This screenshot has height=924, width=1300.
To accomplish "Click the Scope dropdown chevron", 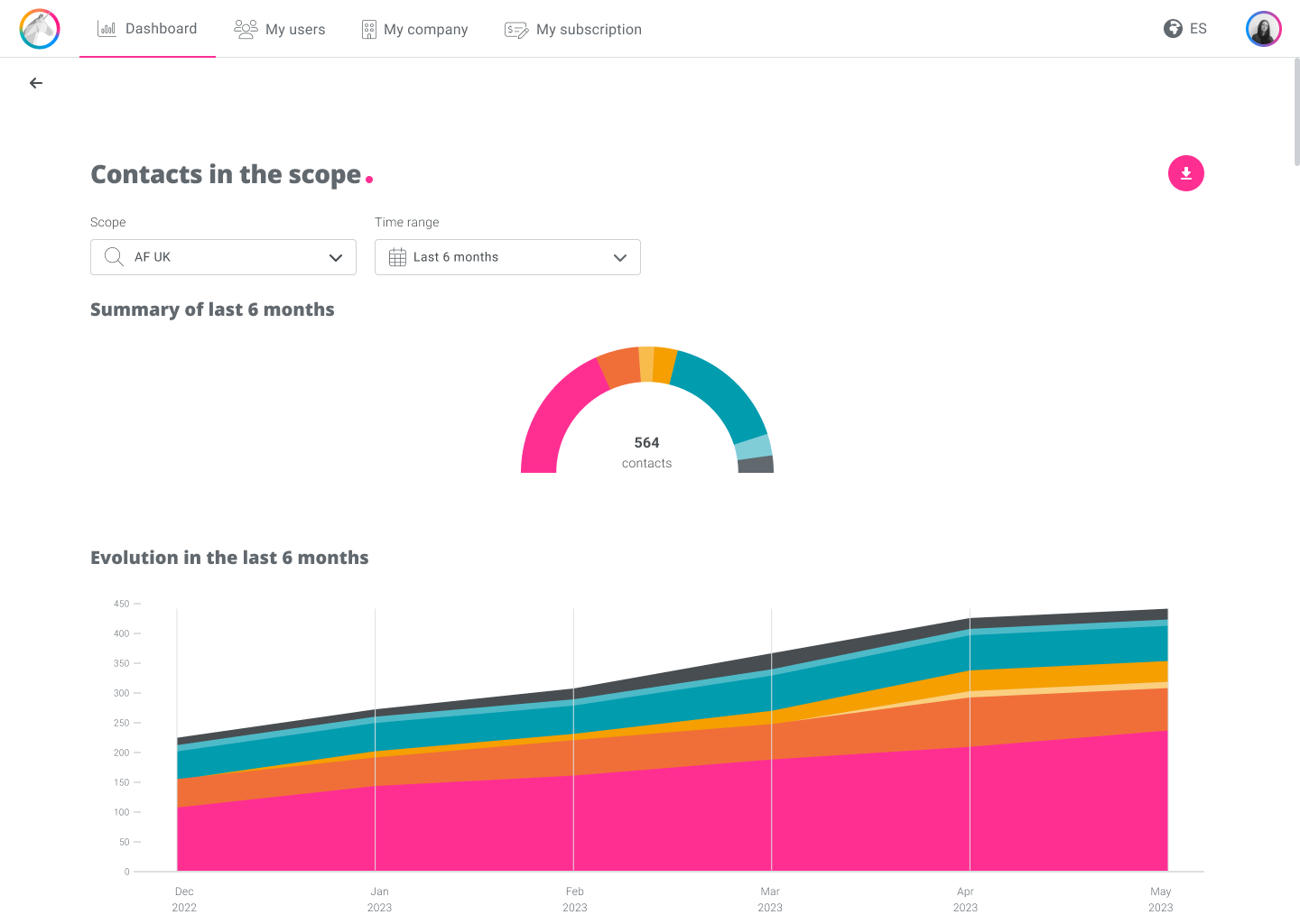I will pyautogui.click(x=336, y=257).
